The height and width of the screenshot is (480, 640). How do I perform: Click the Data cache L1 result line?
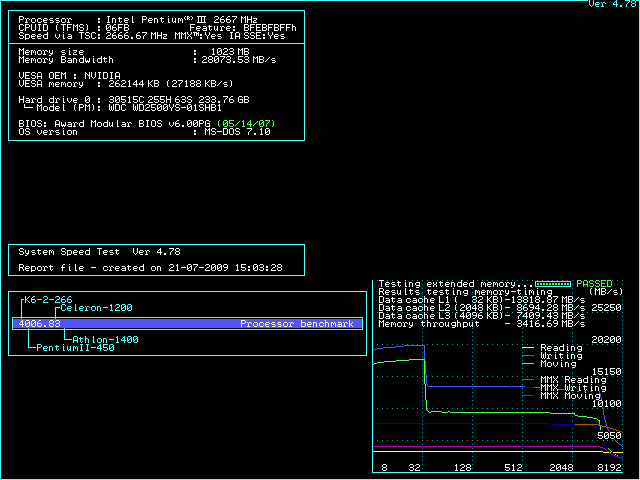(482, 300)
